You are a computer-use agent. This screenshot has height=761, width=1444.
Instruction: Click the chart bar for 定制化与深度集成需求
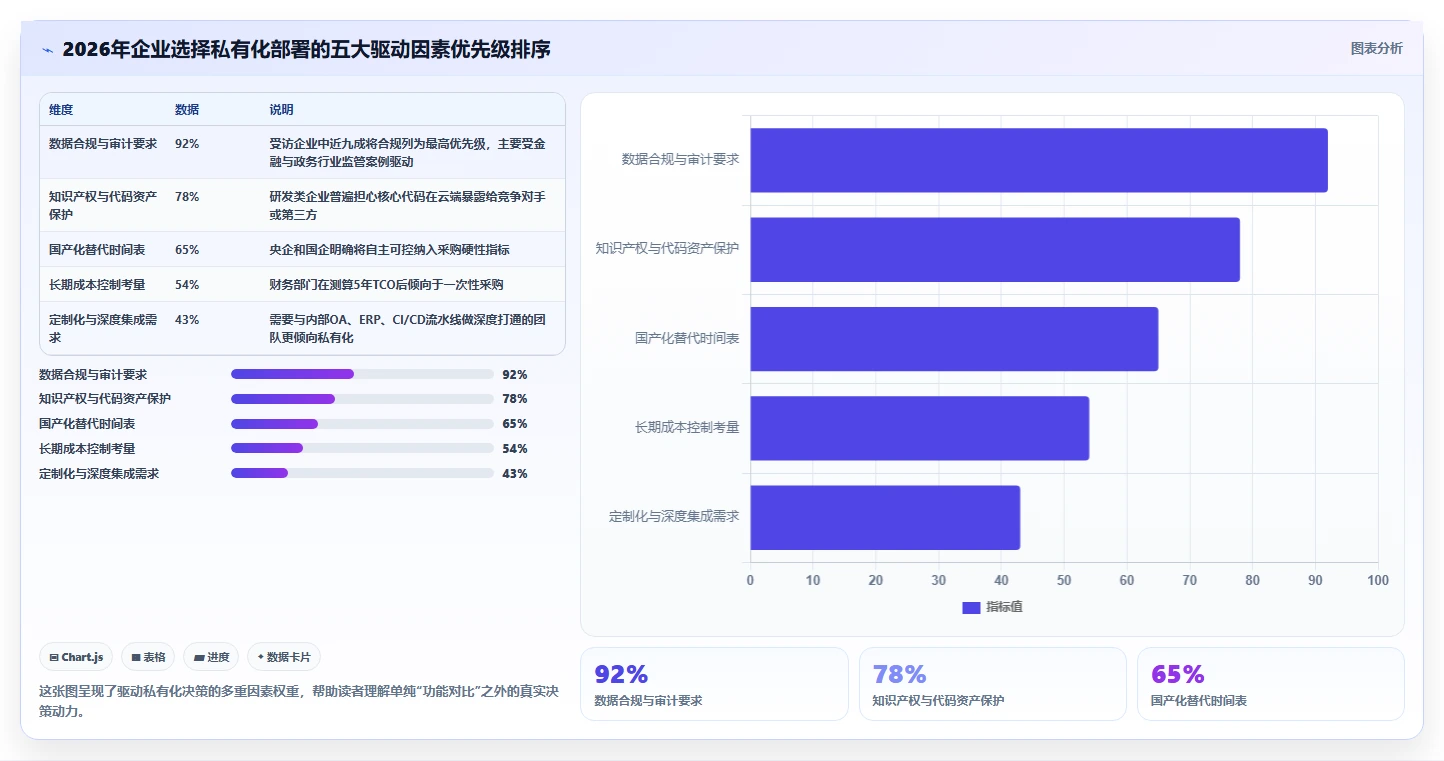(x=885, y=517)
